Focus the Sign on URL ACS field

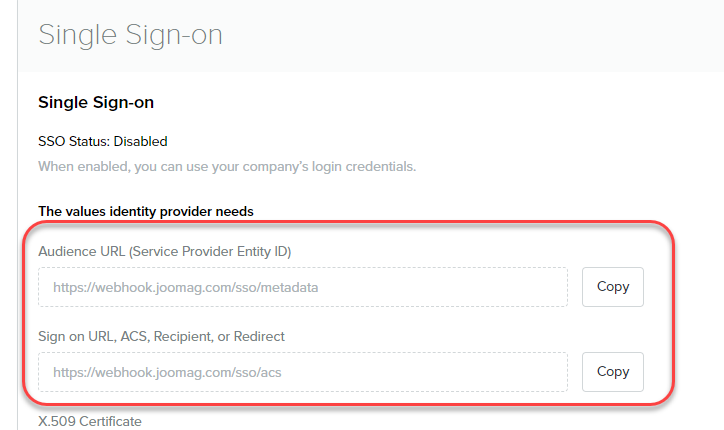point(302,372)
